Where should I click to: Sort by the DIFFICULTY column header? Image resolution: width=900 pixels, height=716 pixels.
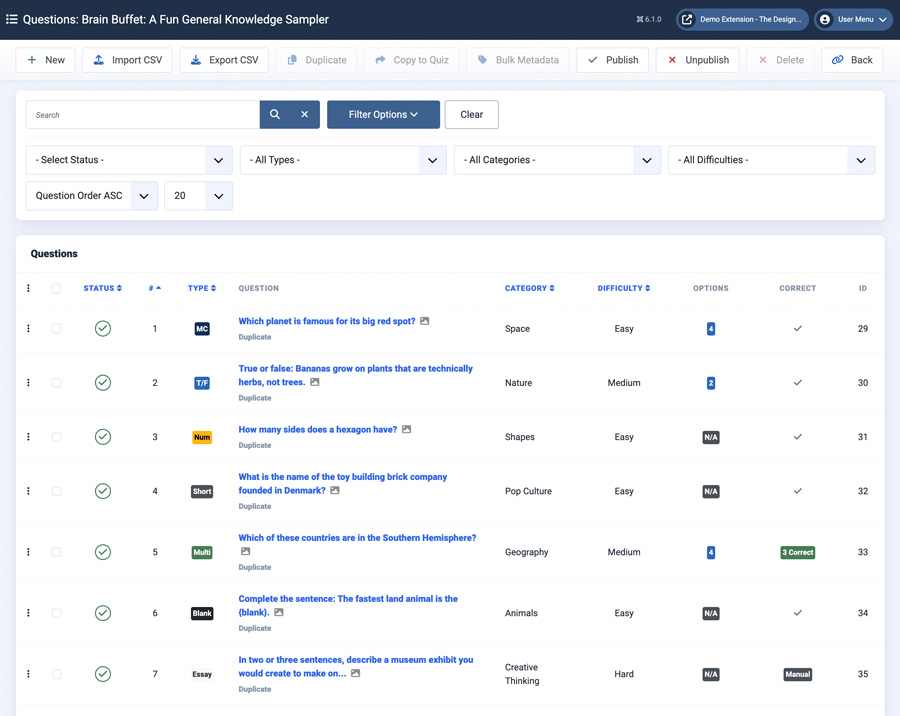point(624,288)
